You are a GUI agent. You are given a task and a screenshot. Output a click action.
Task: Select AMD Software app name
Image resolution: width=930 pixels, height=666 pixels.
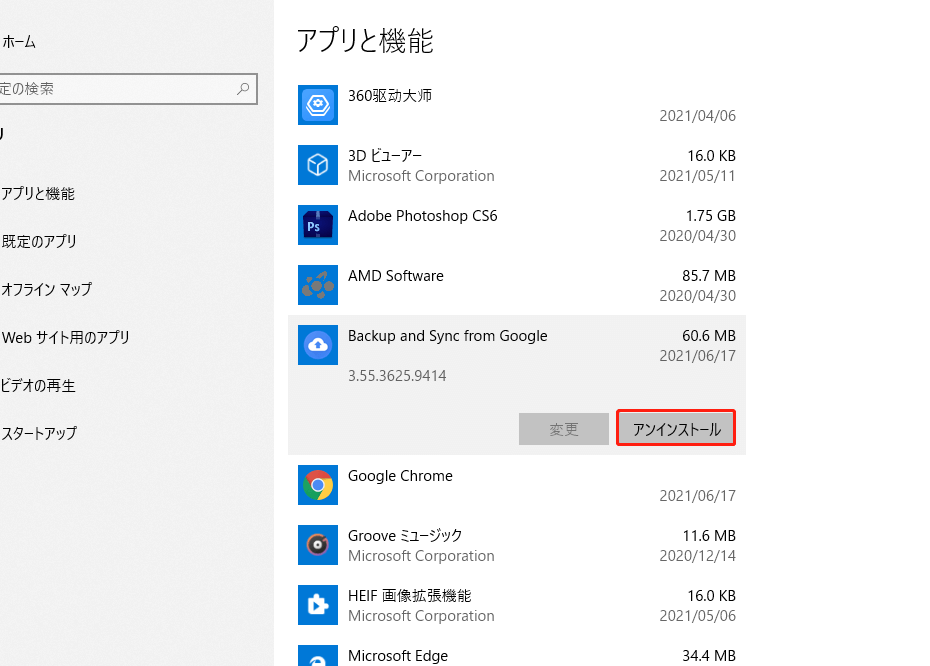pos(396,276)
